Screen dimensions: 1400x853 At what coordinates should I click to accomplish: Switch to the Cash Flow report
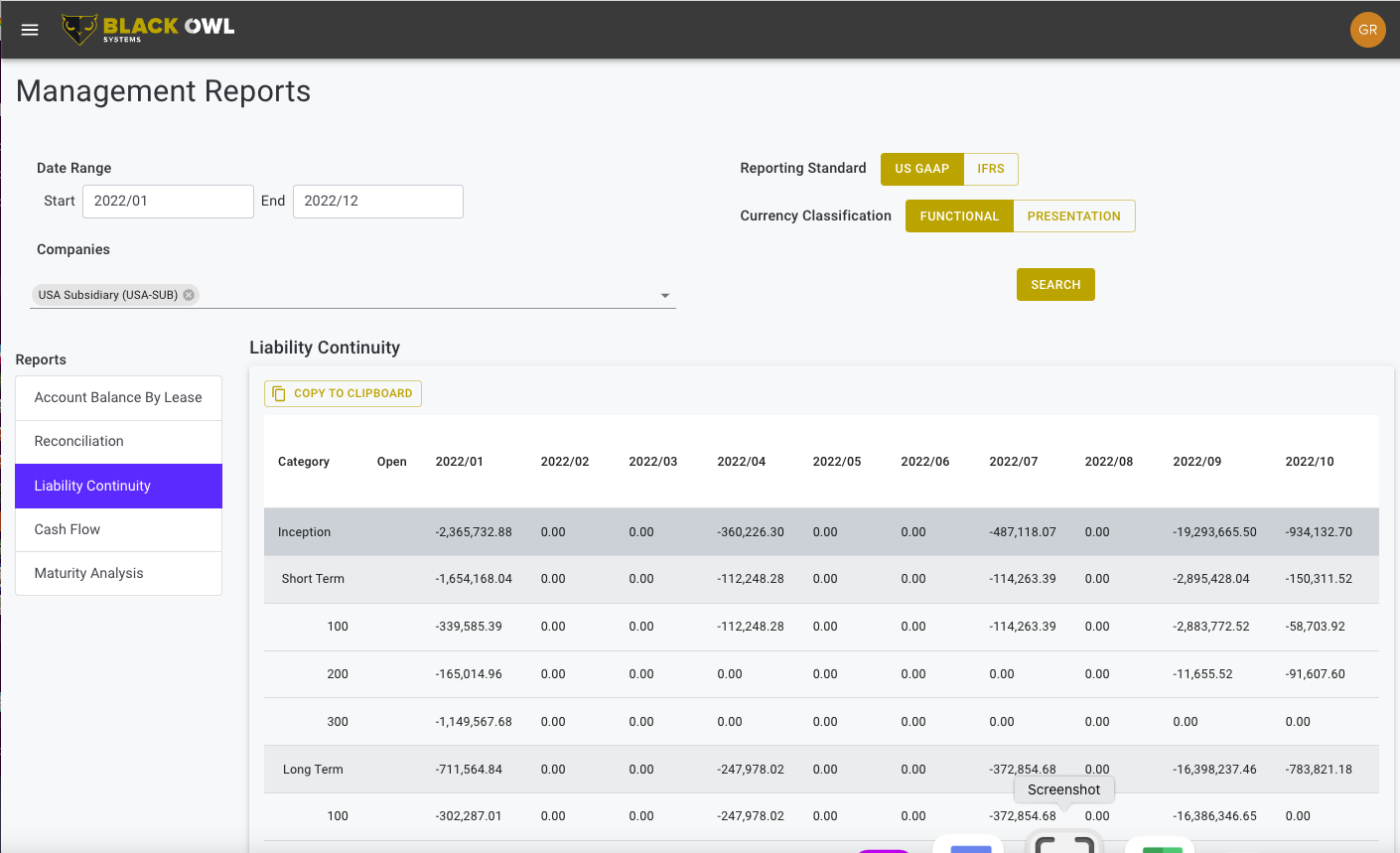(x=118, y=529)
